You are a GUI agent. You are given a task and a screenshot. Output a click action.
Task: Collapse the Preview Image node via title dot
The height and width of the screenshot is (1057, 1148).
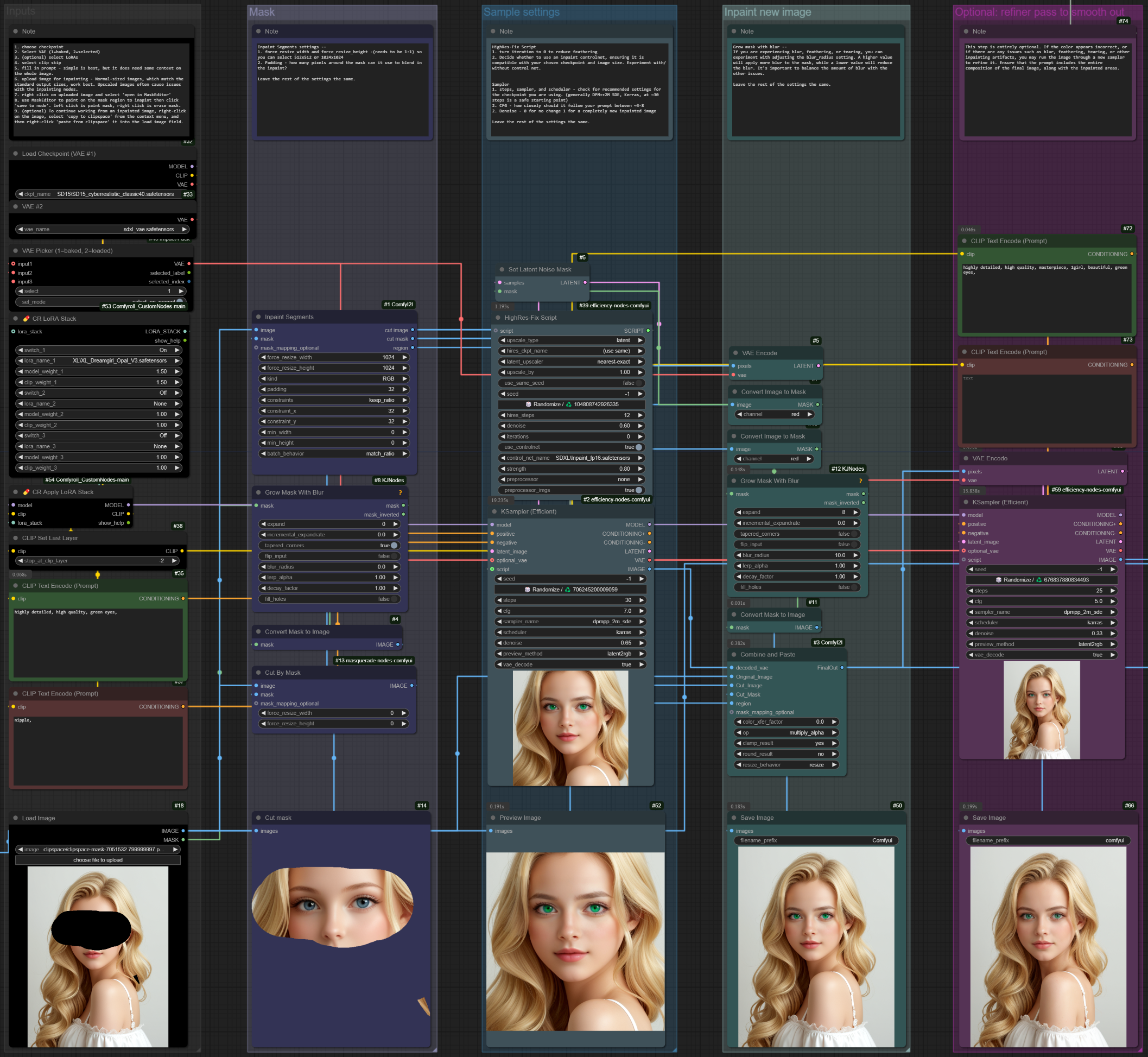(493, 818)
